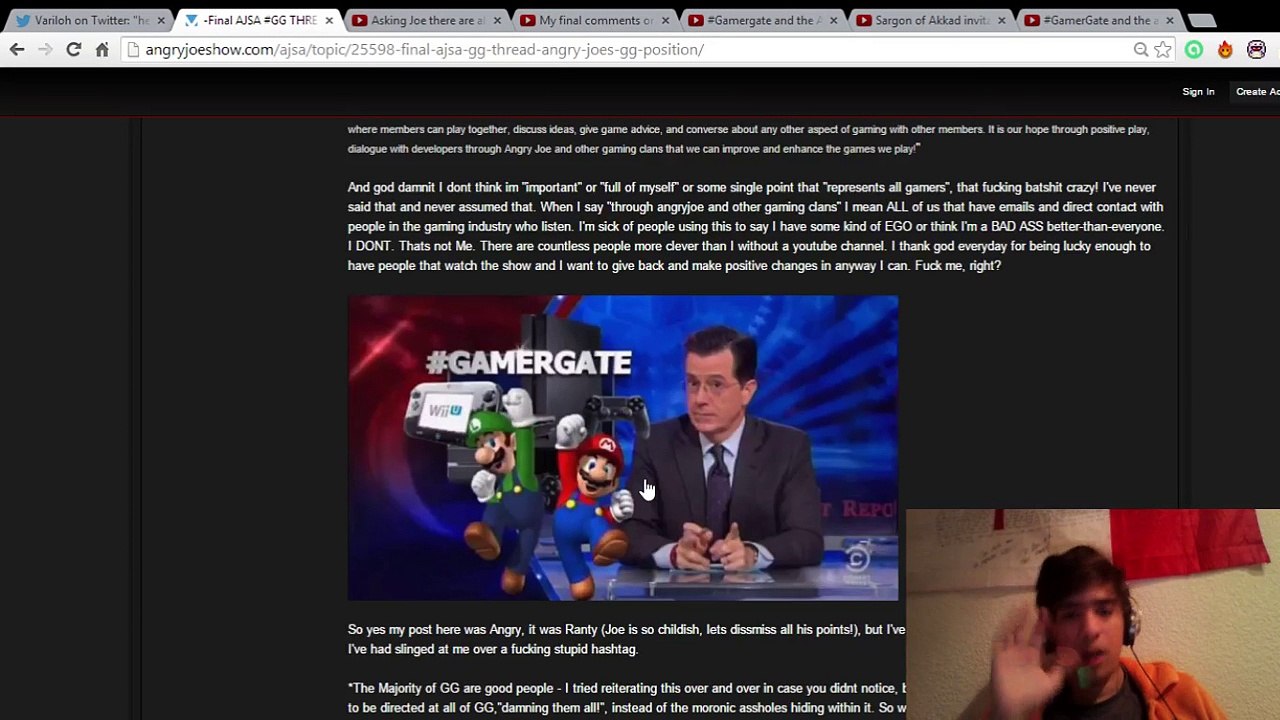This screenshot has height=720, width=1280.
Task: Close the Asking Joe tab
Action: 497,20
